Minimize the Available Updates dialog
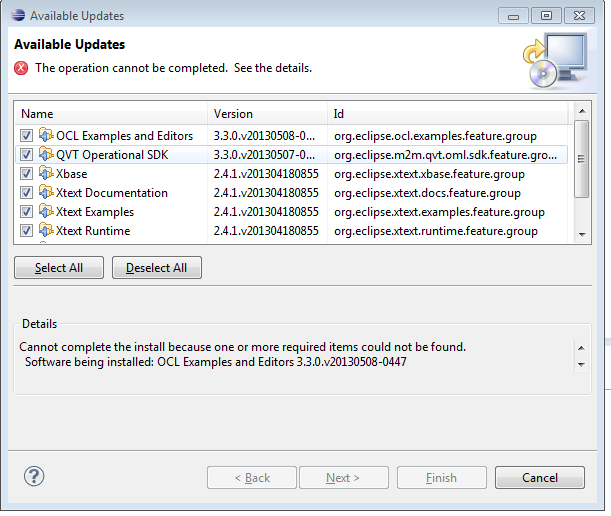The width and height of the screenshot is (611, 516). (x=513, y=16)
